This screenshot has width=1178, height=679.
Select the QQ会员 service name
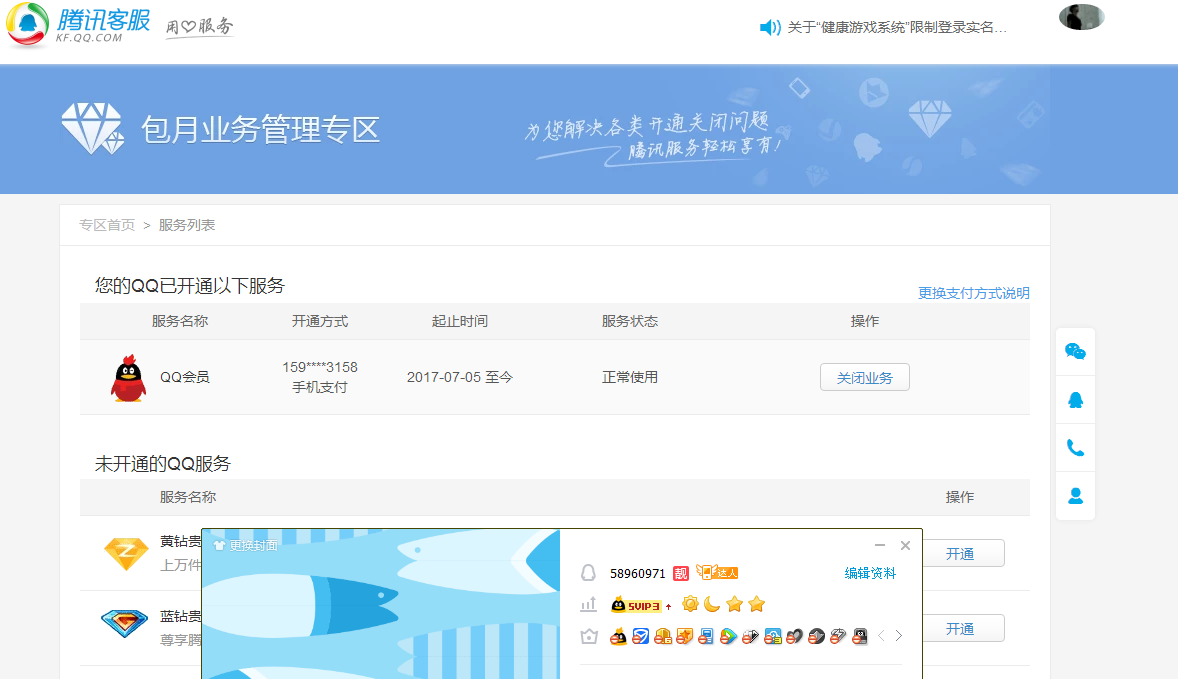click(185, 377)
